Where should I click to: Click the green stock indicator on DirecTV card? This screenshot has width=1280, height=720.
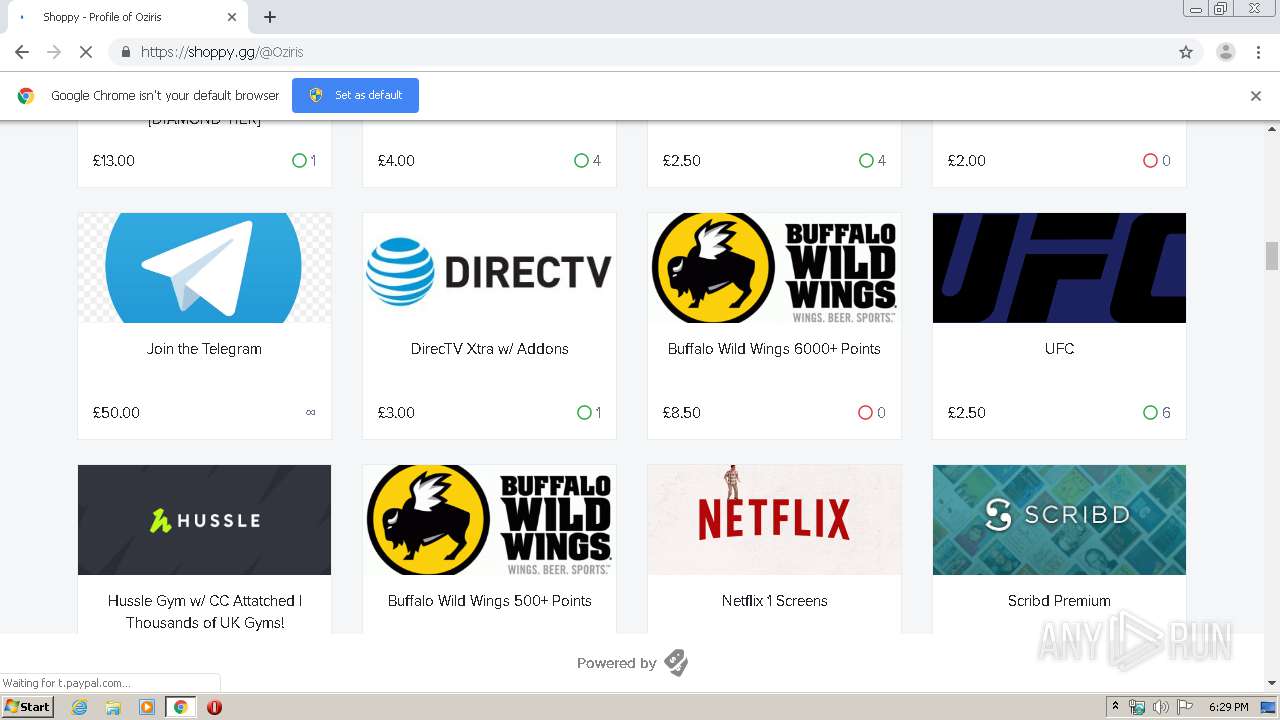point(584,413)
